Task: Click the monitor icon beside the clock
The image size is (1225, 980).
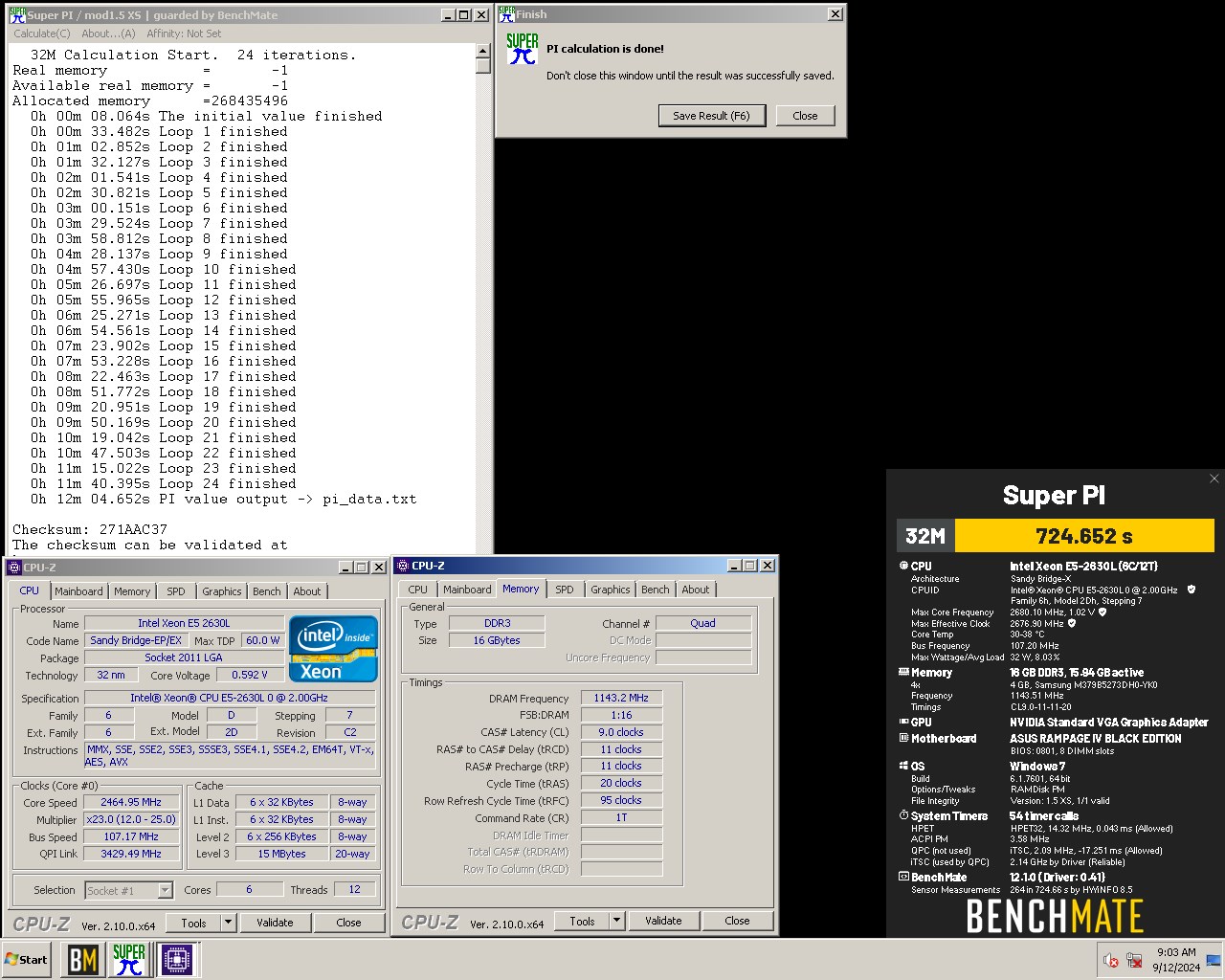Action: coord(1214,960)
